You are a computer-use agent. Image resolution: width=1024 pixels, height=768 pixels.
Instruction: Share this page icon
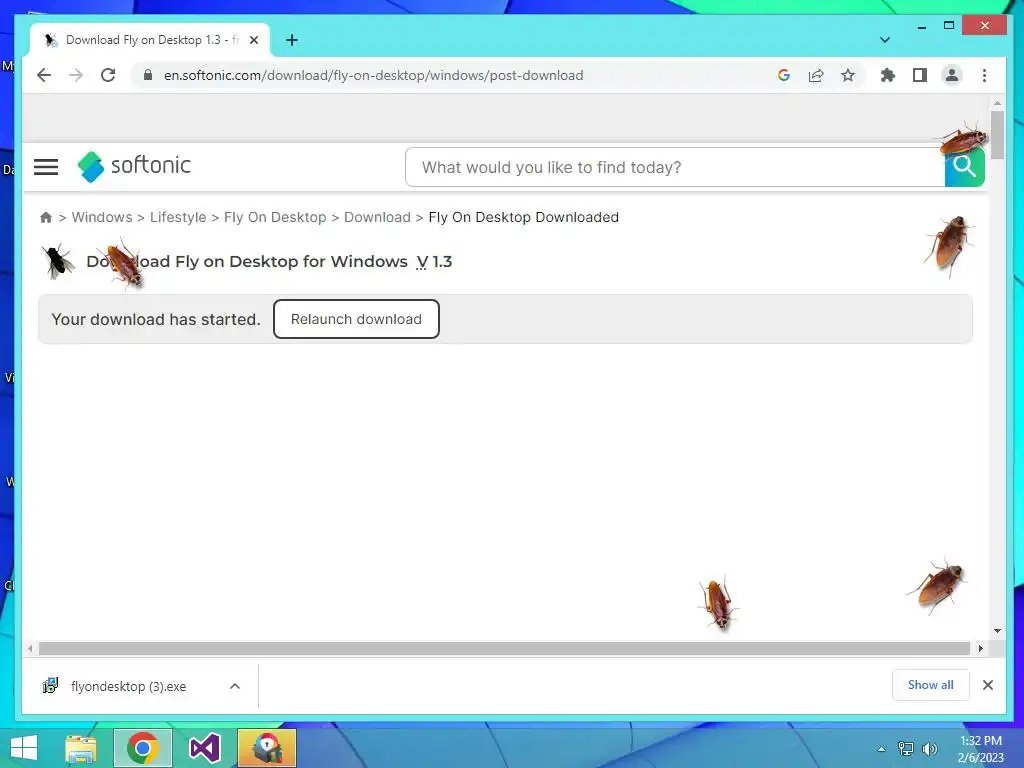pyautogui.click(x=816, y=75)
